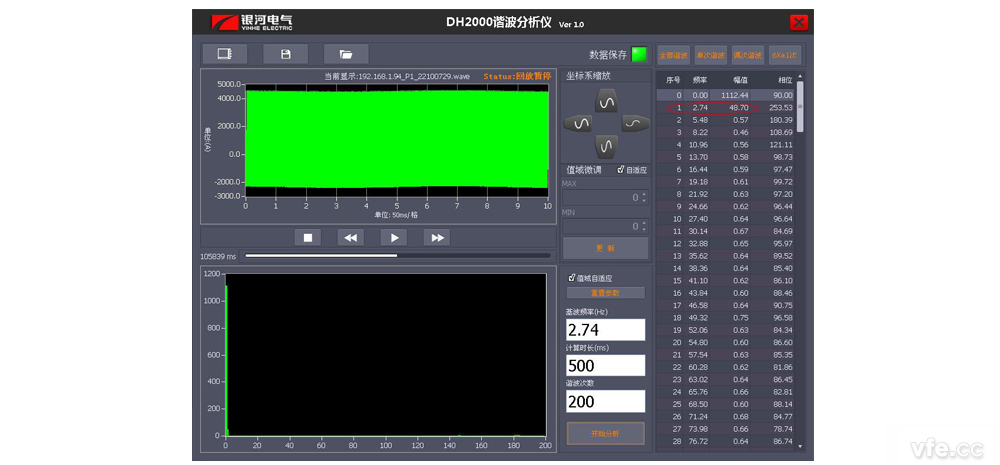Click the open folder icon
The height and width of the screenshot is (465, 1000).
(x=346, y=54)
